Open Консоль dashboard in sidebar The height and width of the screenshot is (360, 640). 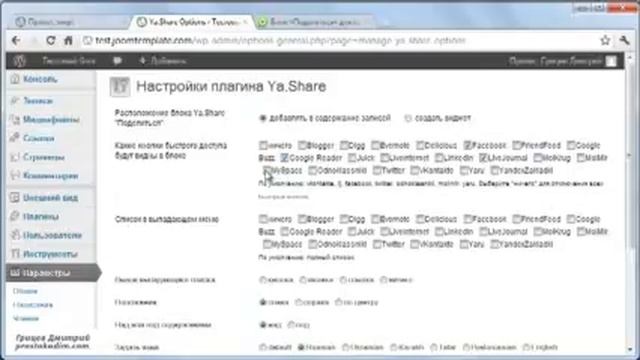(40, 79)
